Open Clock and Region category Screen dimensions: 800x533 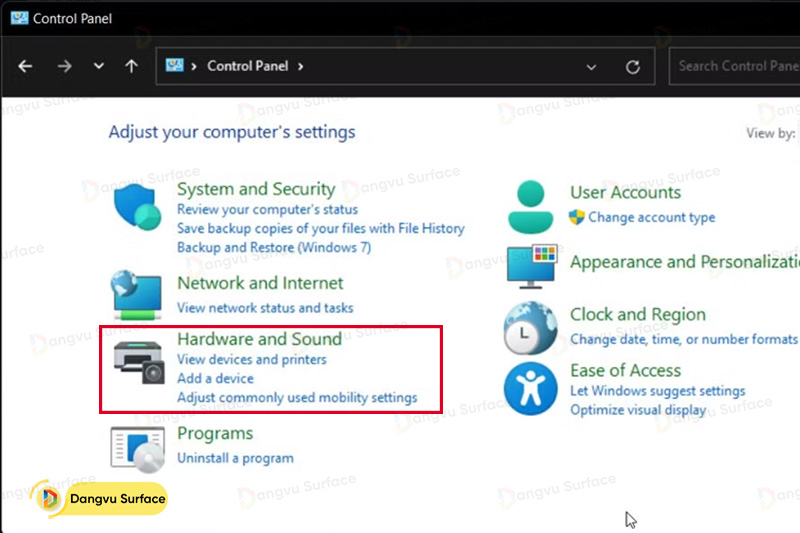pos(638,314)
